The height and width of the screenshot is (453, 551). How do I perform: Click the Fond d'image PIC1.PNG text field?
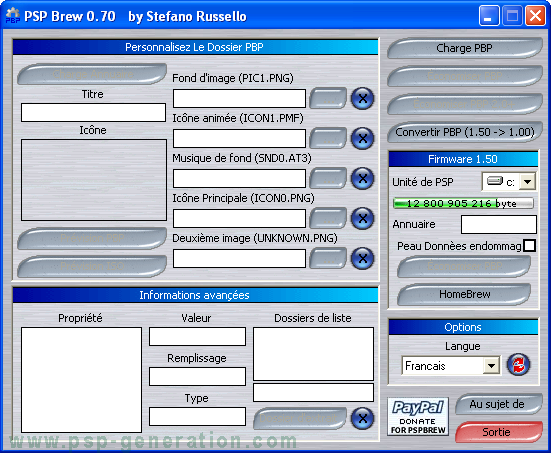[x=239, y=98]
